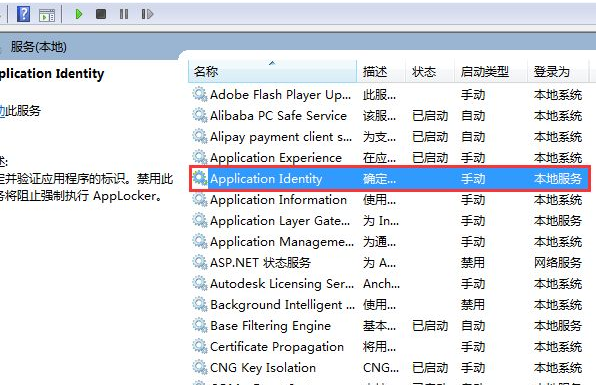Viewport: 596px width, 385px height.
Task: Select the Application Information service name
Action: [278, 200]
